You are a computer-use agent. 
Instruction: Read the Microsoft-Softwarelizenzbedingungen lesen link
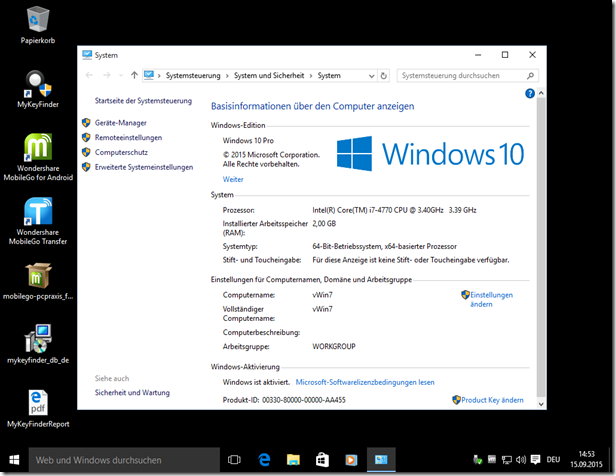point(365,382)
